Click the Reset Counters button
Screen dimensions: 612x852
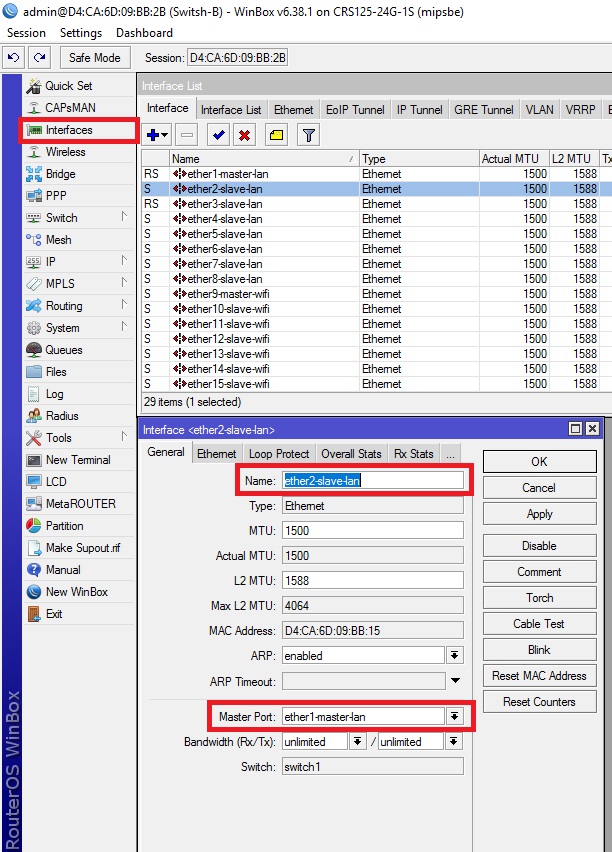[x=539, y=702]
